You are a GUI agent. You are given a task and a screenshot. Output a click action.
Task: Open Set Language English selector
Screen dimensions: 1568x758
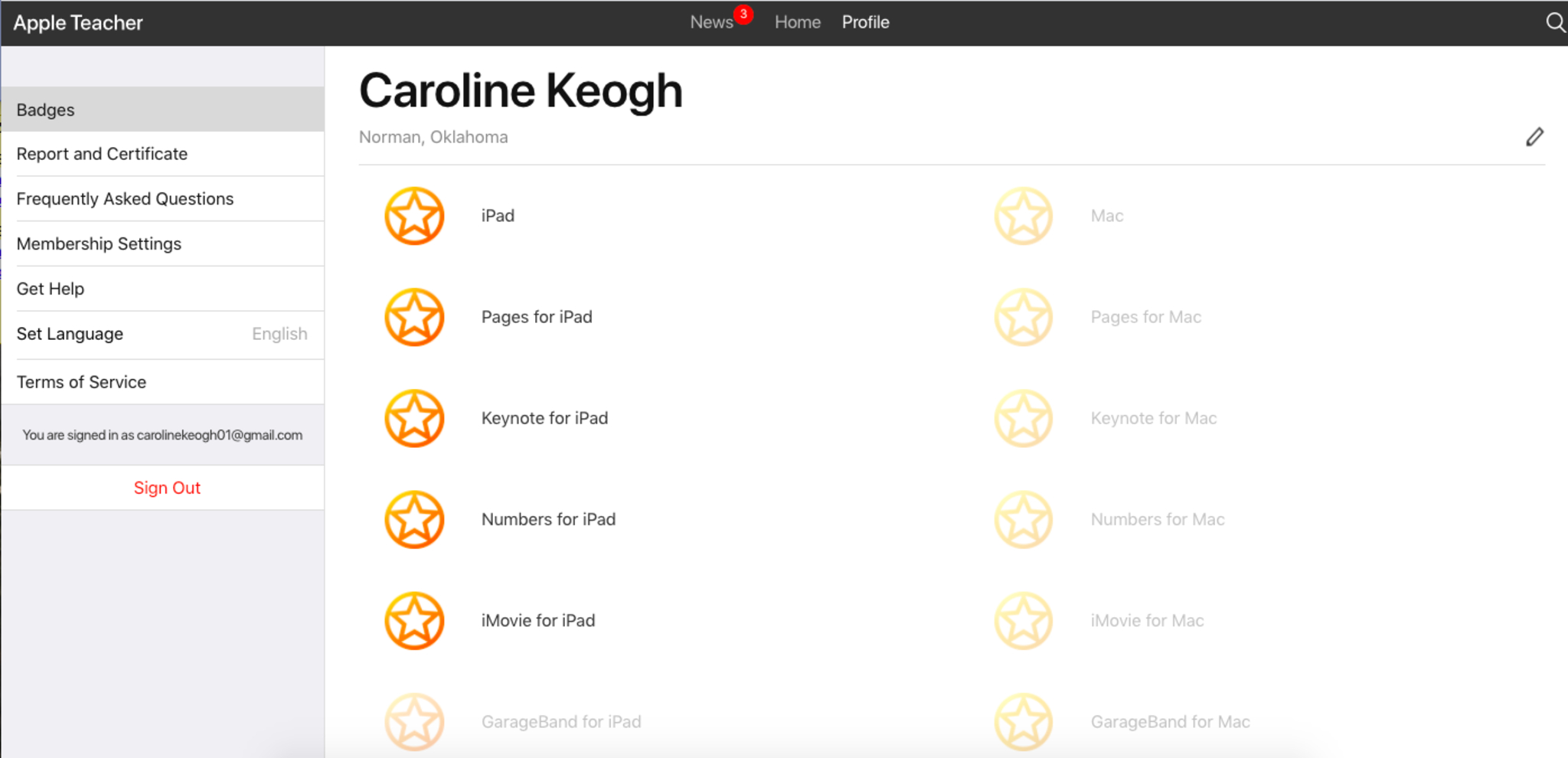(x=162, y=334)
